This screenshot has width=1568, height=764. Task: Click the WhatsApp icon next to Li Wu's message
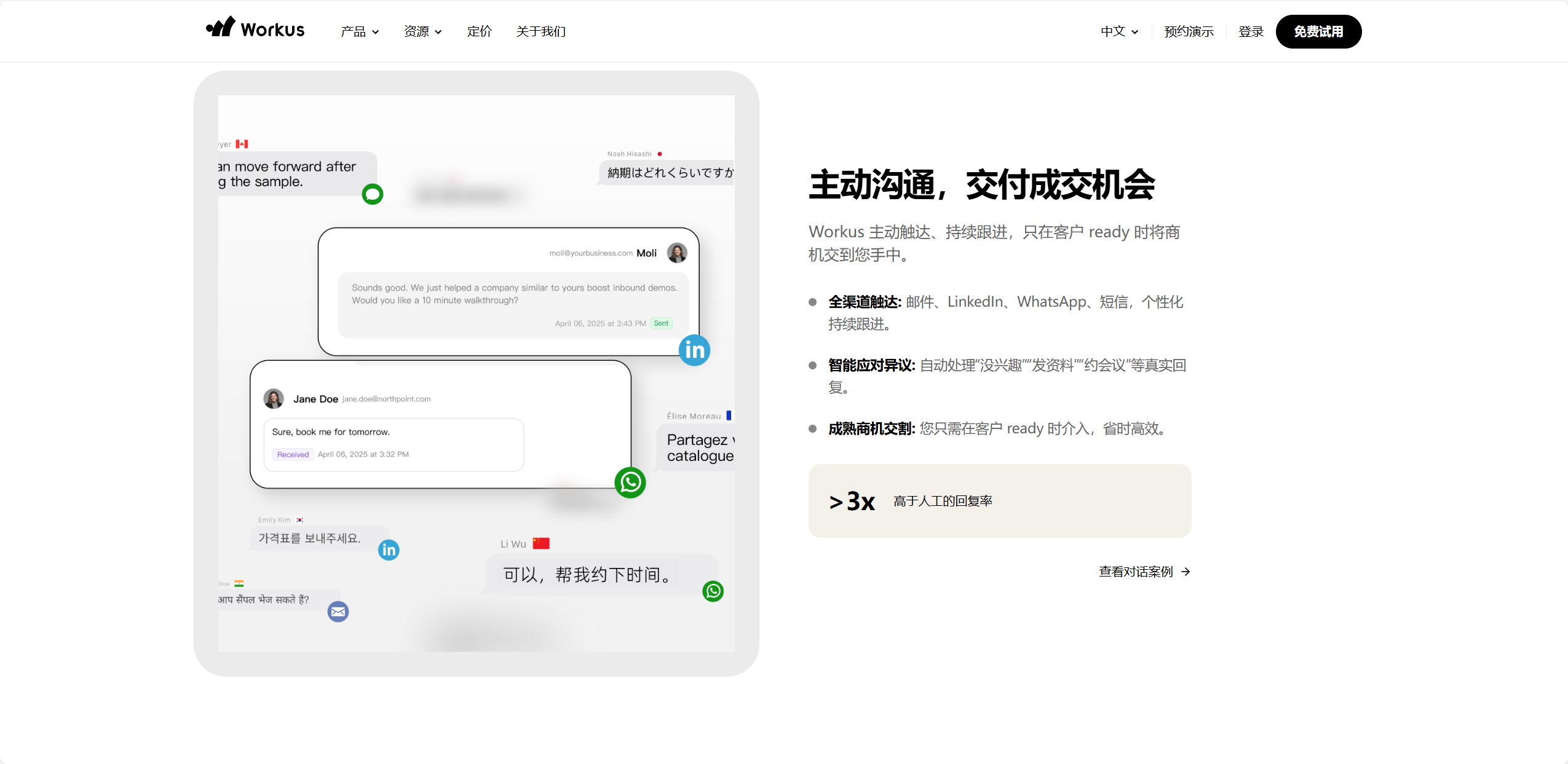(x=713, y=591)
